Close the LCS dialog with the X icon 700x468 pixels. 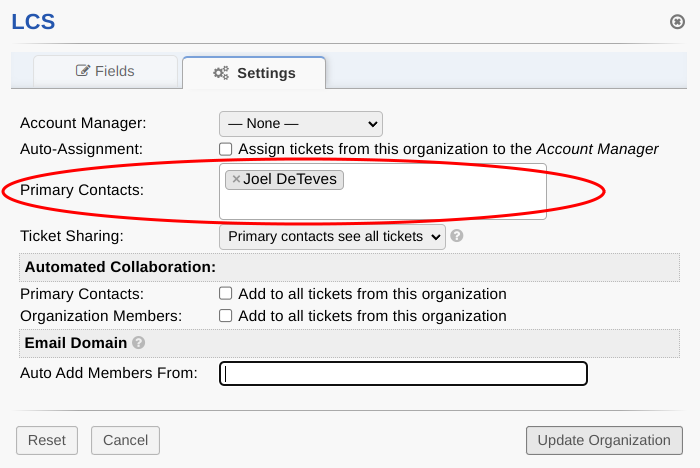677,21
